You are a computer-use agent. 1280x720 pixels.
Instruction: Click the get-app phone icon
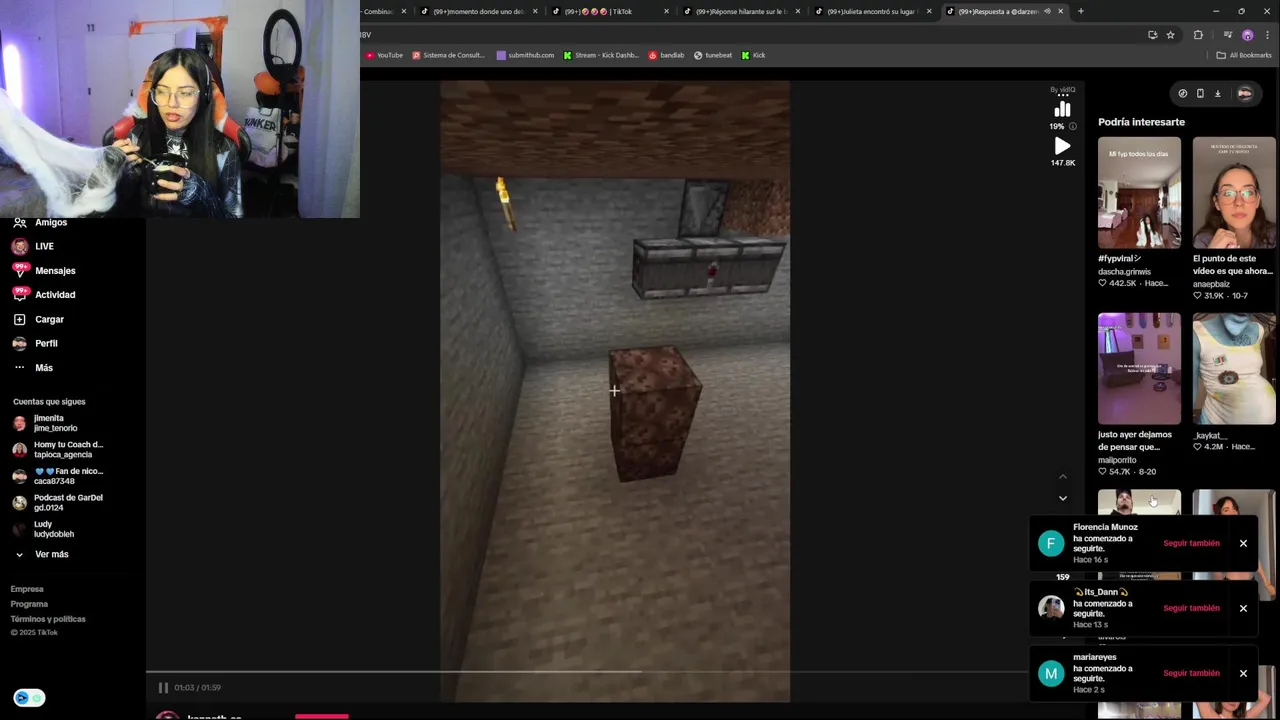[x=1200, y=93]
